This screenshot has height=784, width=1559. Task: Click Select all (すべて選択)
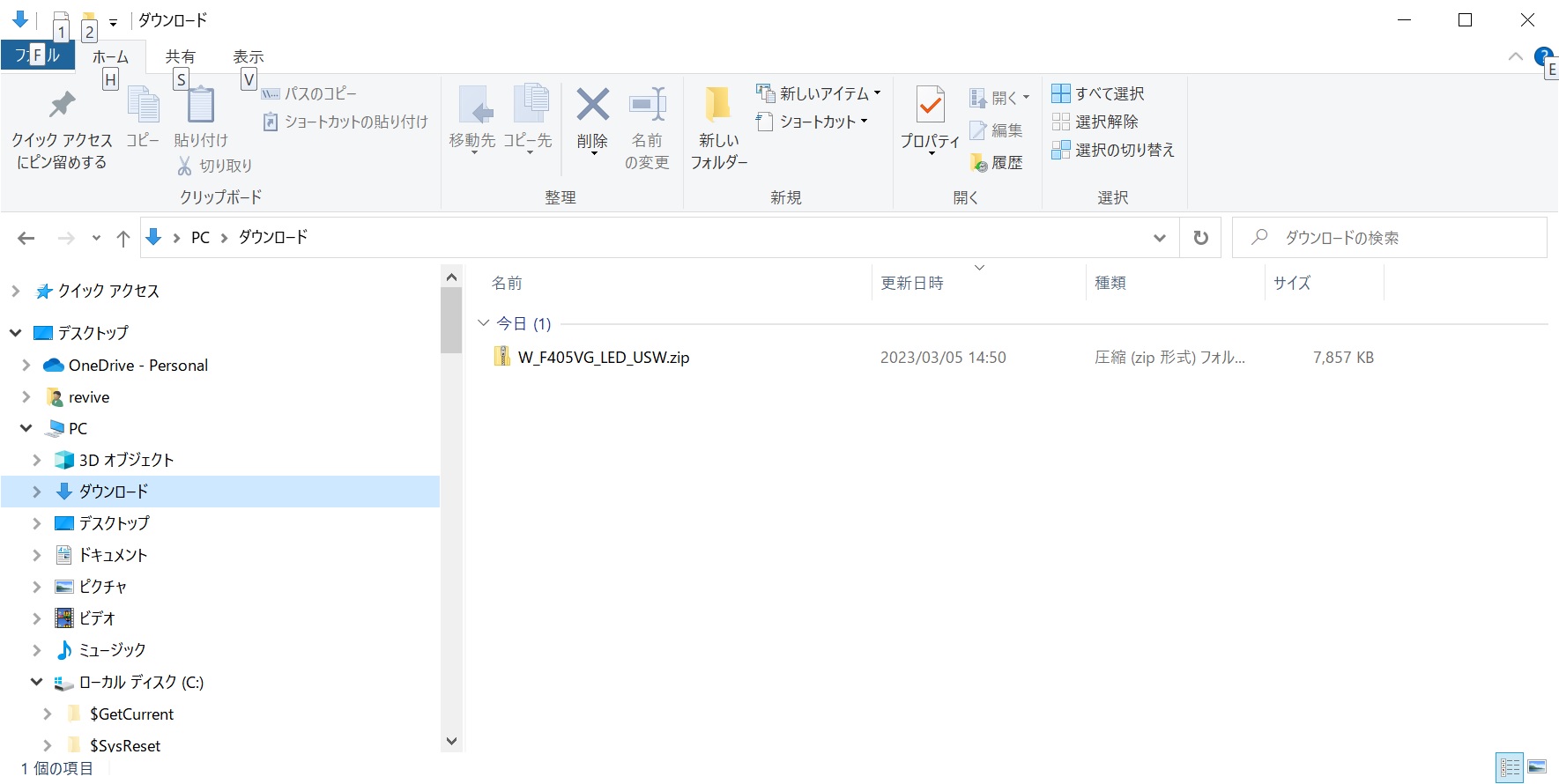tap(1098, 93)
